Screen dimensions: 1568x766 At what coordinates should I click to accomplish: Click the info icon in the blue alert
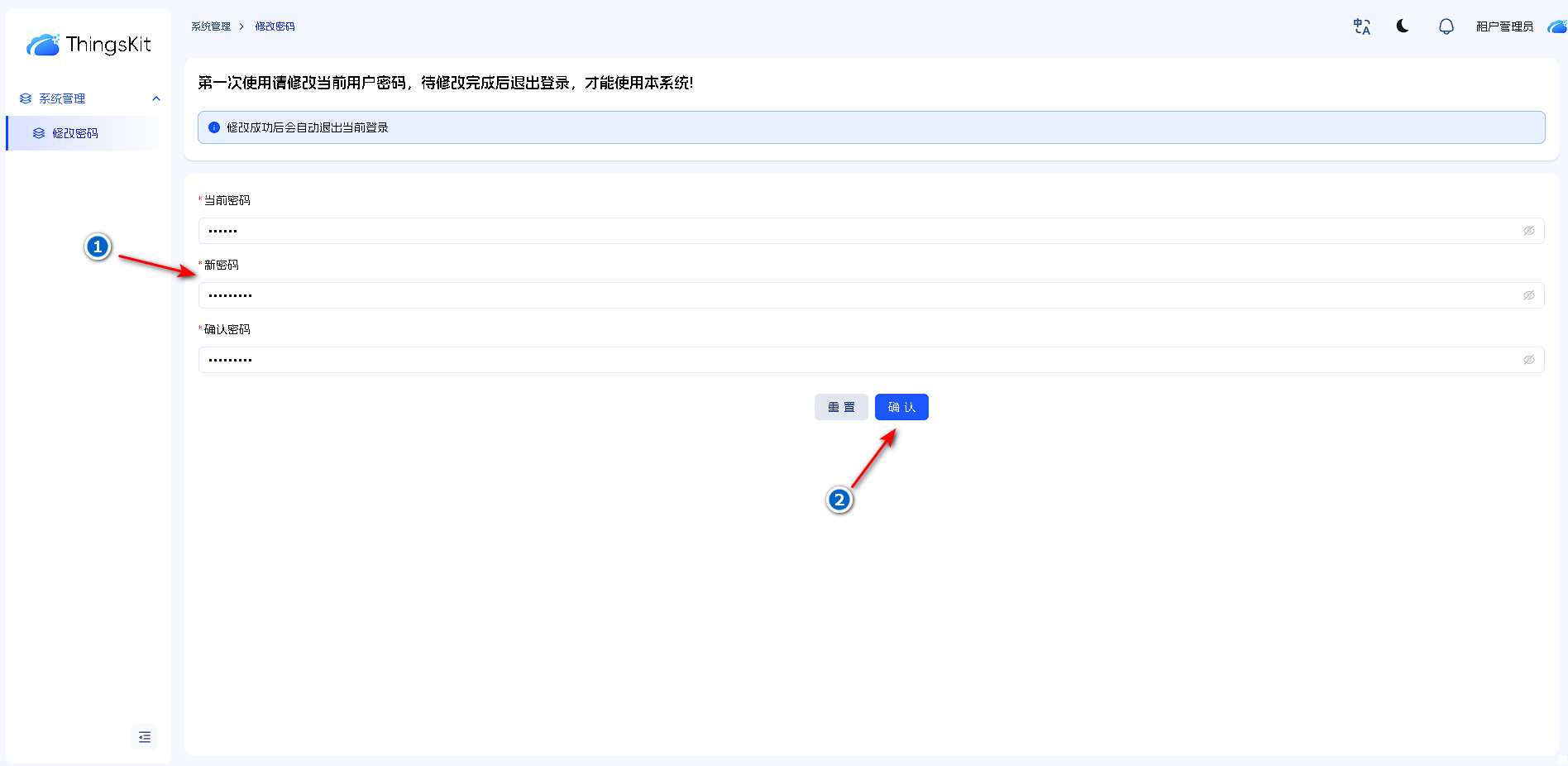214,127
